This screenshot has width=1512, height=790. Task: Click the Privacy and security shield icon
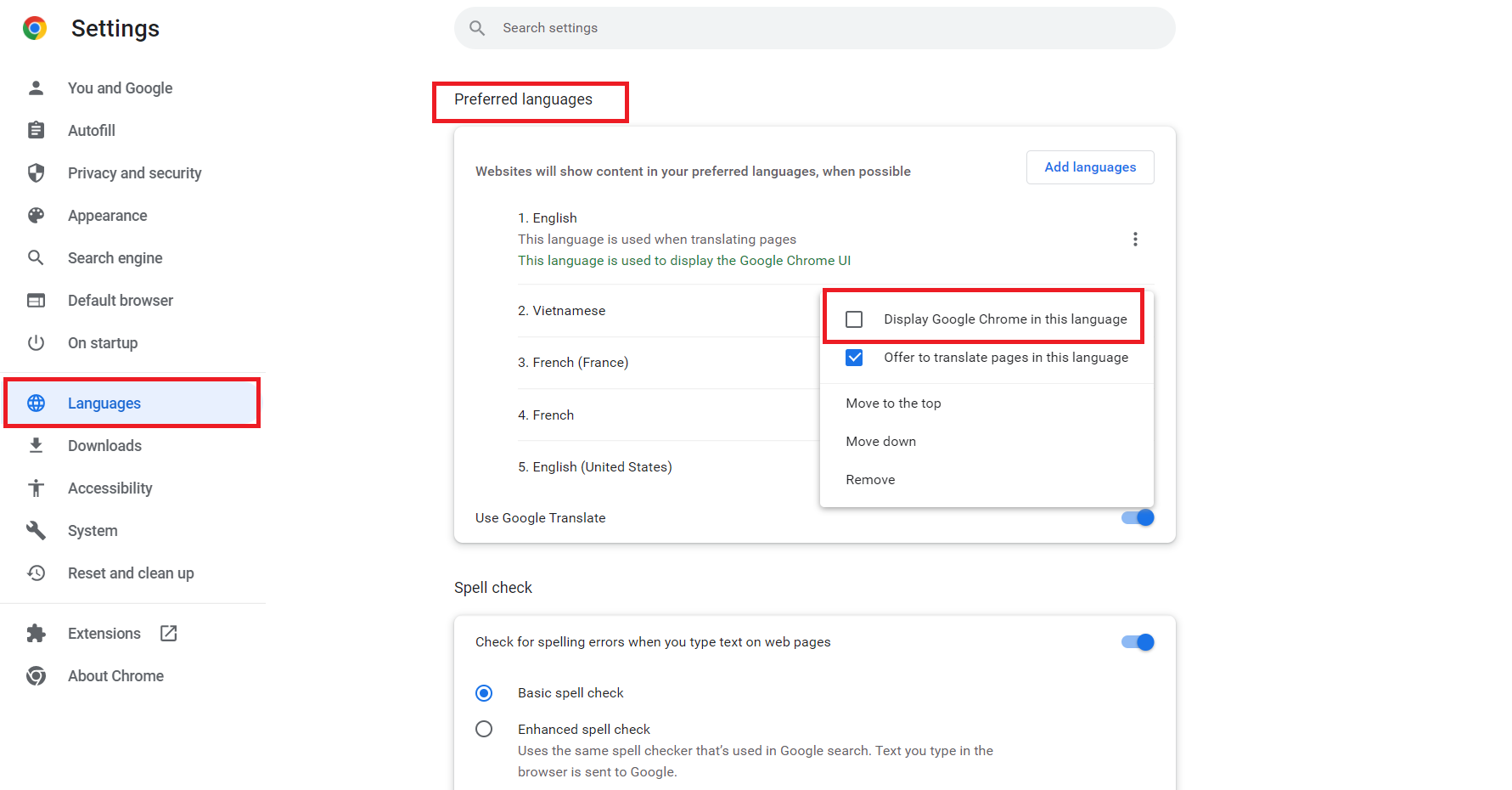coord(36,172)
